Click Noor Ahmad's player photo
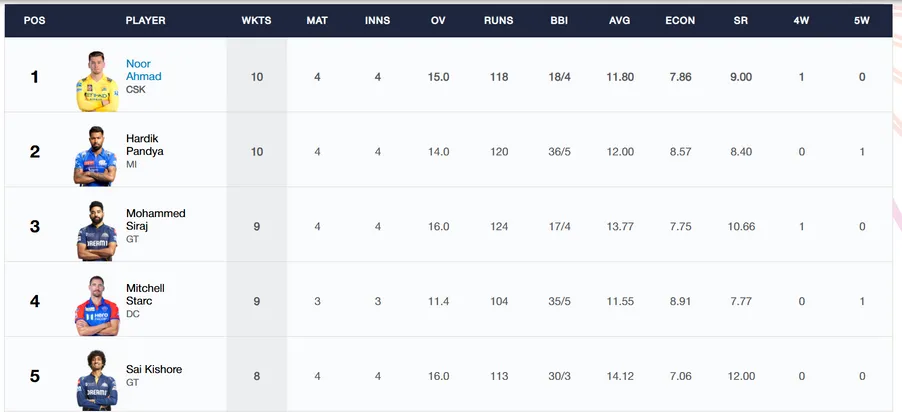The image size is (902, 412). pyautogui.click(x=97, y=81)
